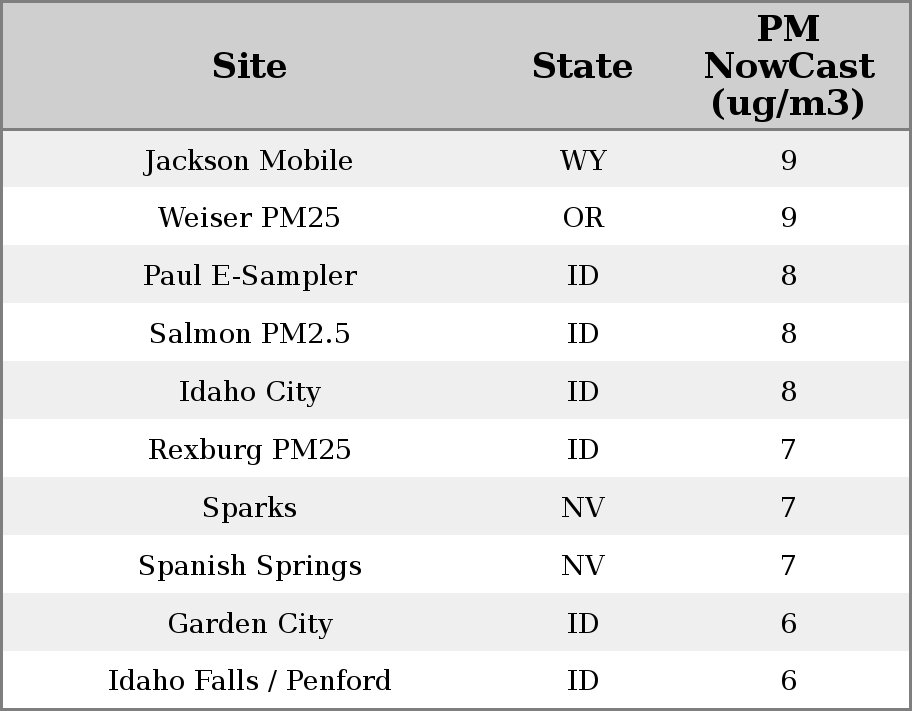Screen dimensions: 912x711
Task: Click the PM NowCast column header
Action: [x=788, y=66]
